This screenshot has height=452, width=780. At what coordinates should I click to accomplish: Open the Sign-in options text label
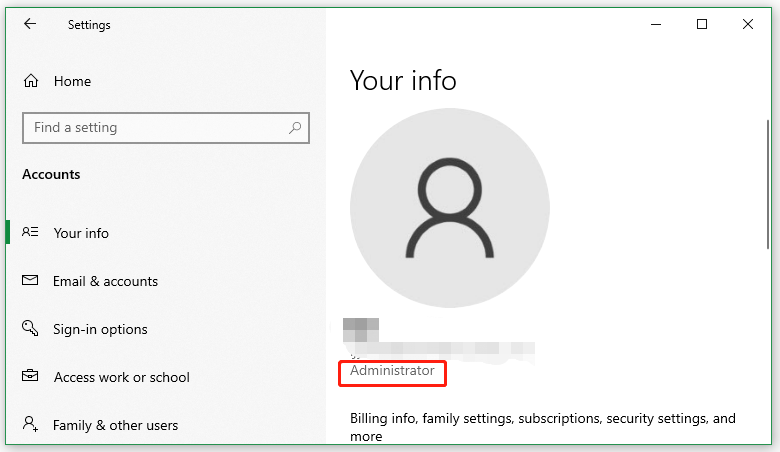[100, 329]
